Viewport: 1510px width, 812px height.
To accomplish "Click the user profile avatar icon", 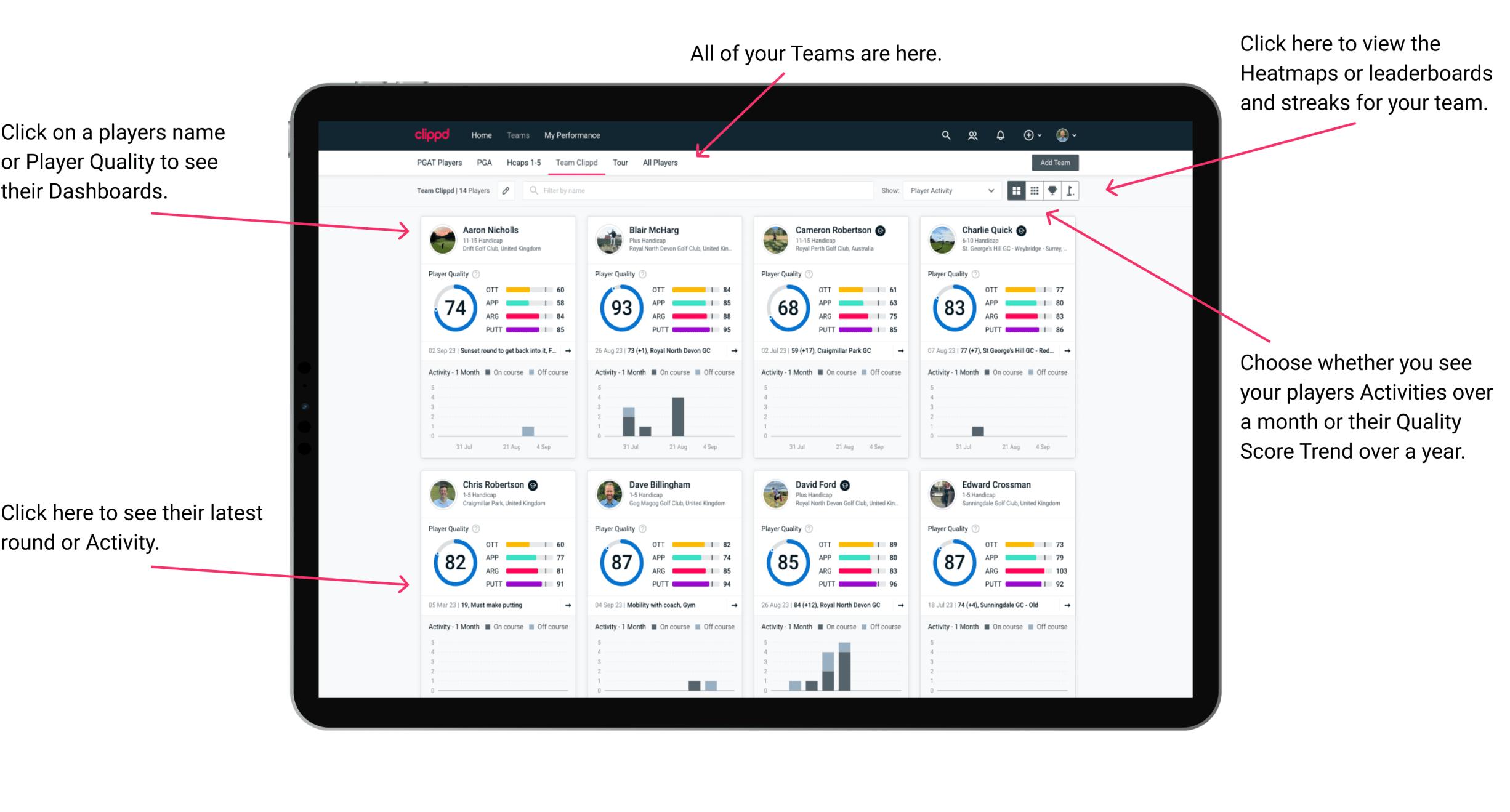I will tap(1063, 135).
